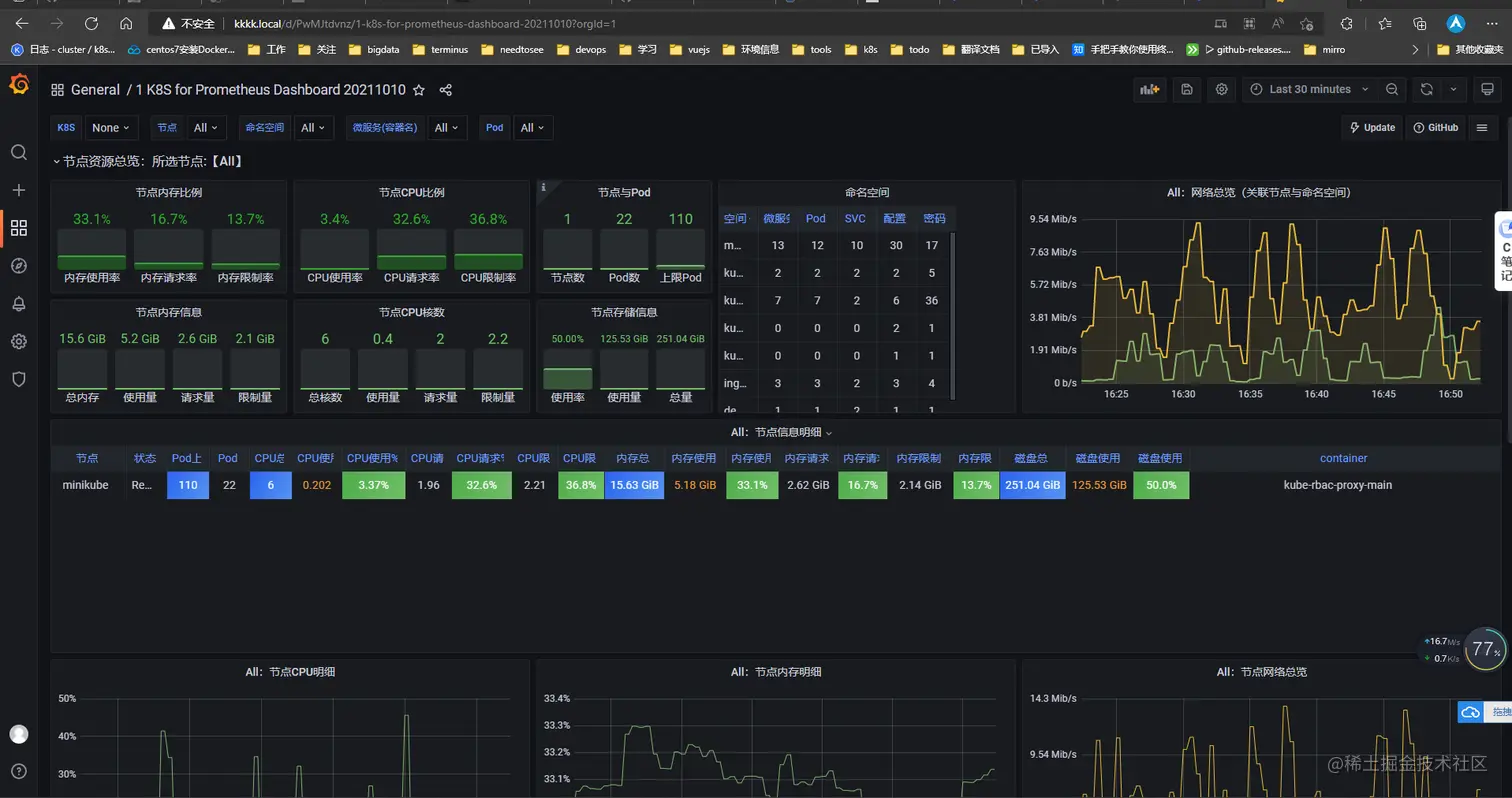Open the 节点信息明细 panel title menu
The height and width of the screenshot is (798, 1512).
click(781, 432)
